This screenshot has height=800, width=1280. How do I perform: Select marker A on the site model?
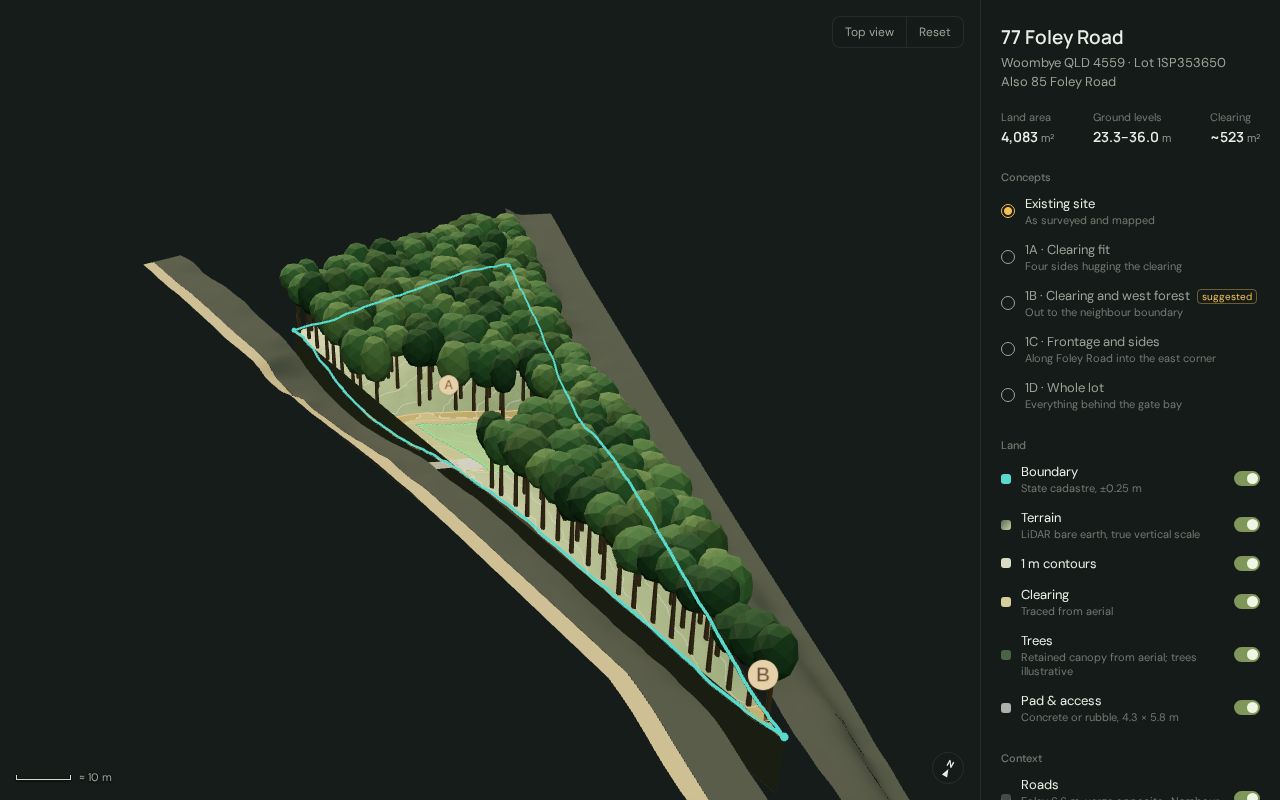click(x=449, y=385)
